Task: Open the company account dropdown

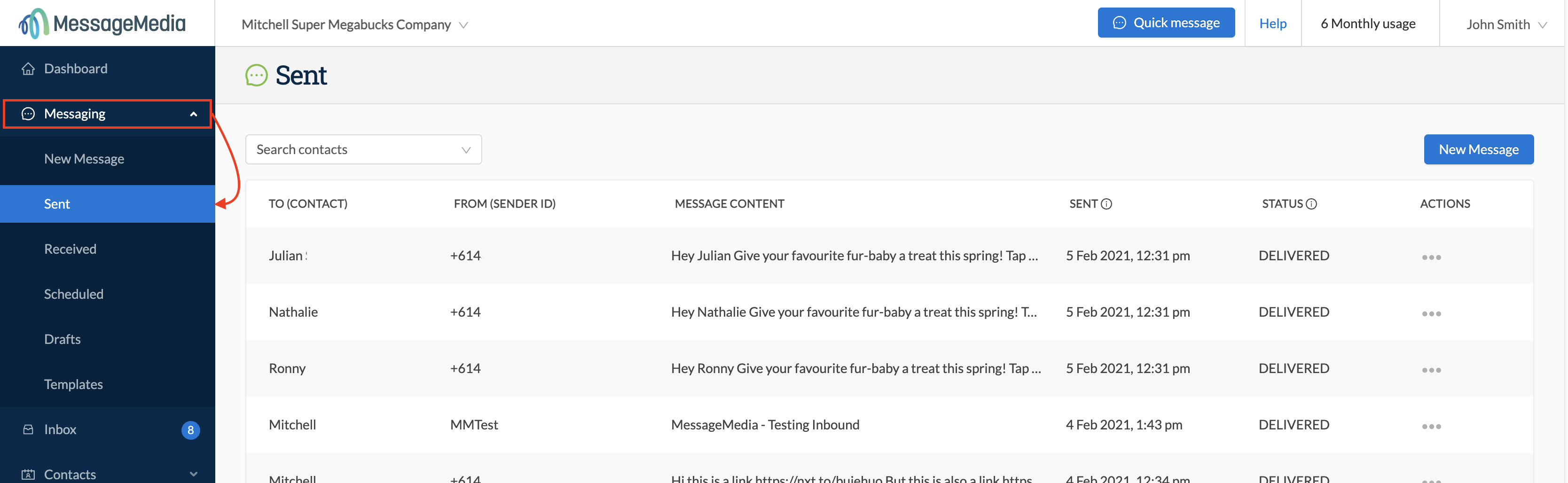Action: [354, 24]
